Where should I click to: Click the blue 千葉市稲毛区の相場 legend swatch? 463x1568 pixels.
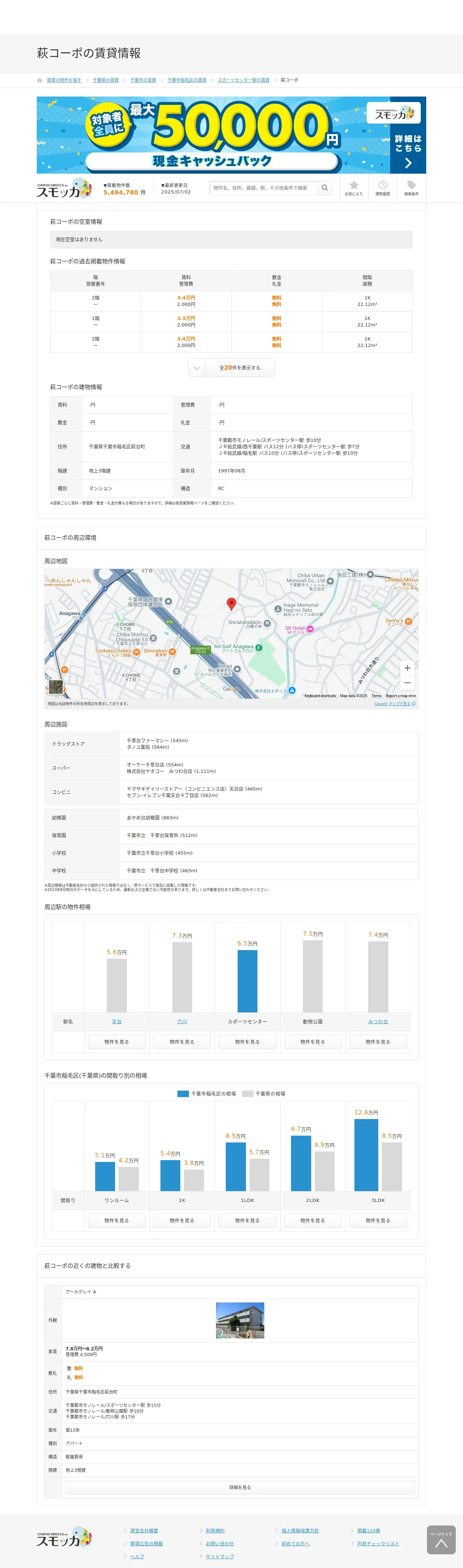[x=183, y=1094]
